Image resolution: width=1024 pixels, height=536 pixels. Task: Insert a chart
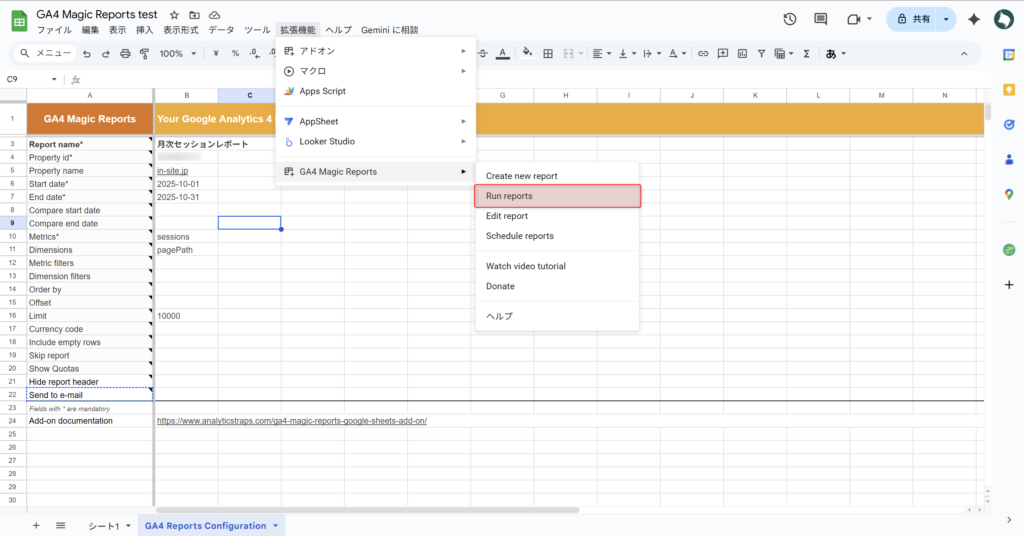click(743, 54)
